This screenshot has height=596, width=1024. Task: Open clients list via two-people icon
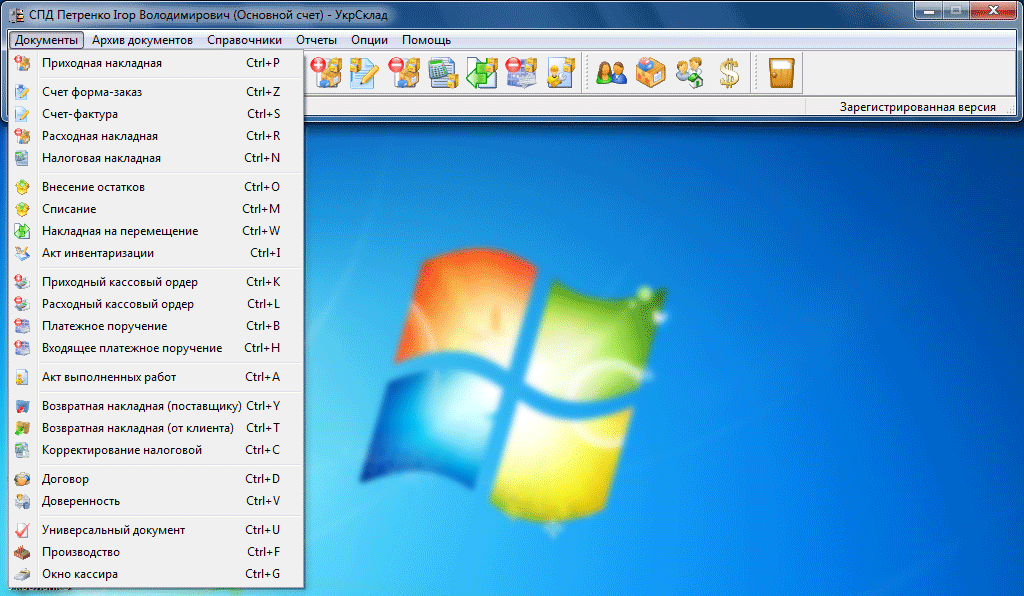pyautogui.click(x=611, y=72)
